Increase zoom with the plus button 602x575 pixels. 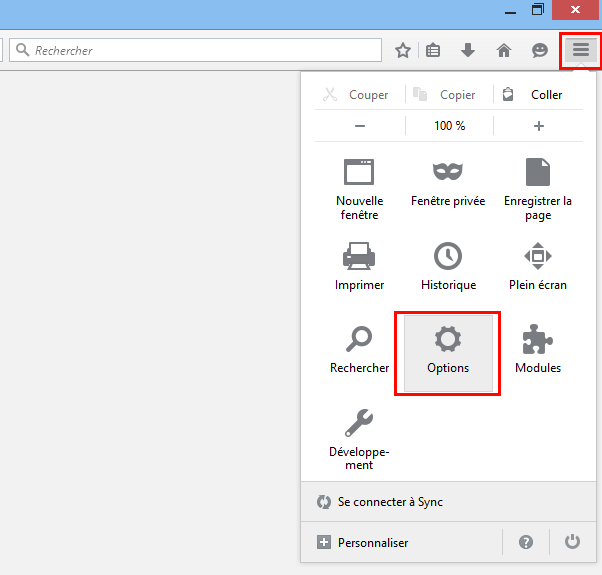pos(538,126)
